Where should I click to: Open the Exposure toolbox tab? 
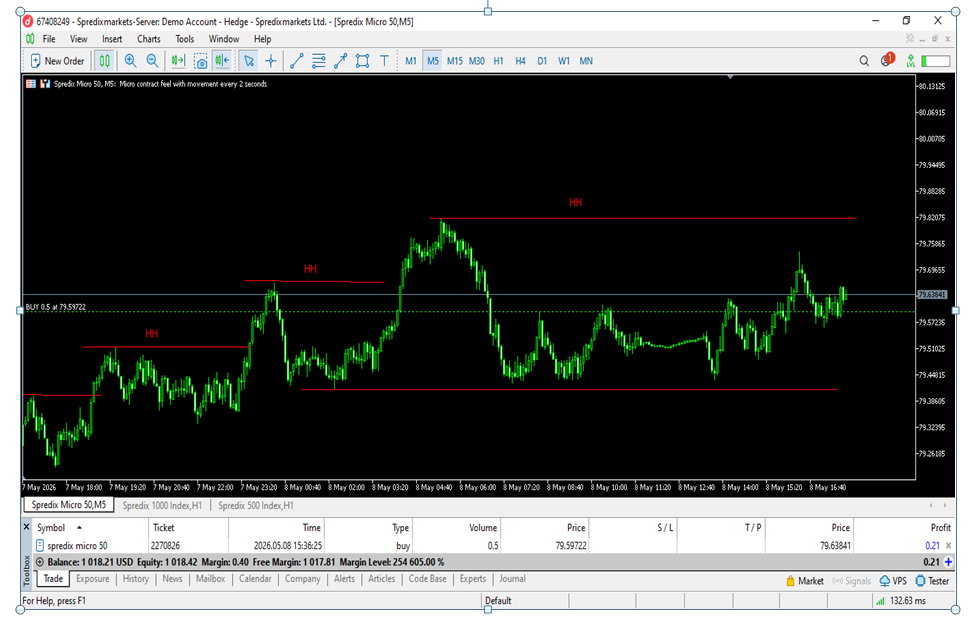point(93,579)
